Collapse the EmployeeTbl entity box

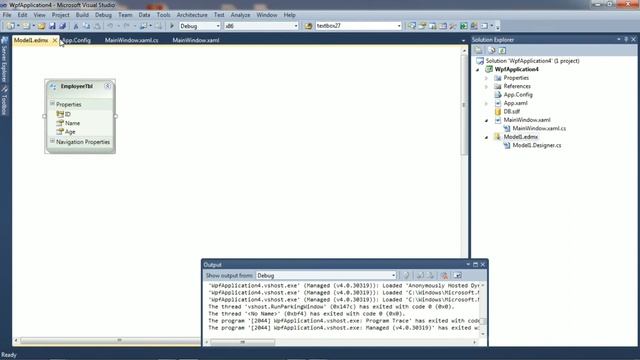108,86
